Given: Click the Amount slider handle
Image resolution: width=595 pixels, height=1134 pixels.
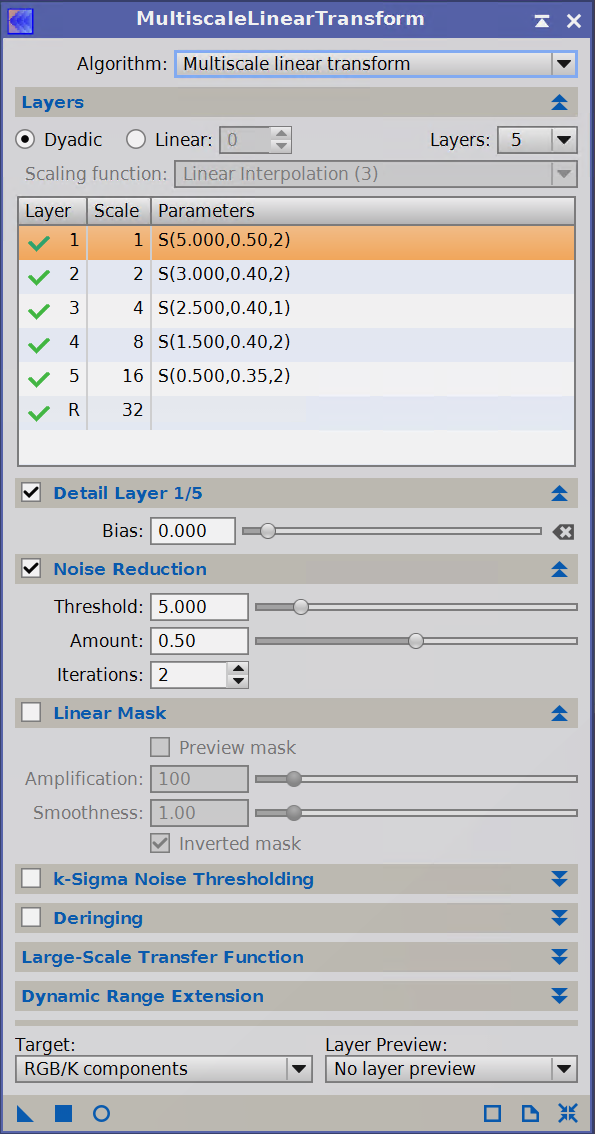Looking at the screenshot, I should pos(416,641).
